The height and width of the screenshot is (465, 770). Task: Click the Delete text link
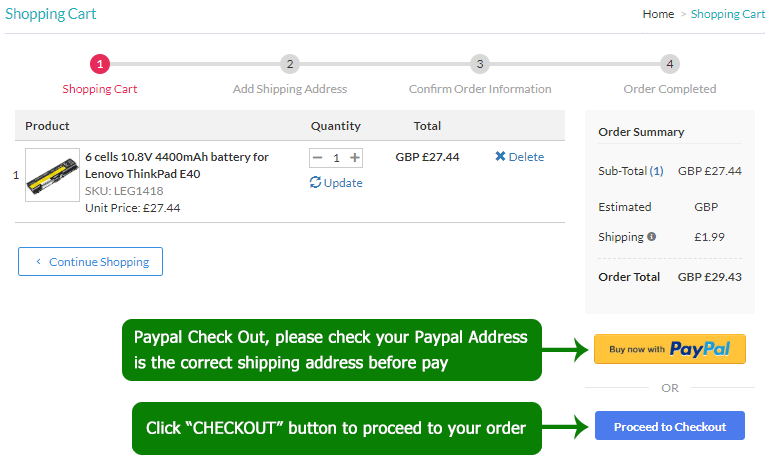click(x=526, y=157)
